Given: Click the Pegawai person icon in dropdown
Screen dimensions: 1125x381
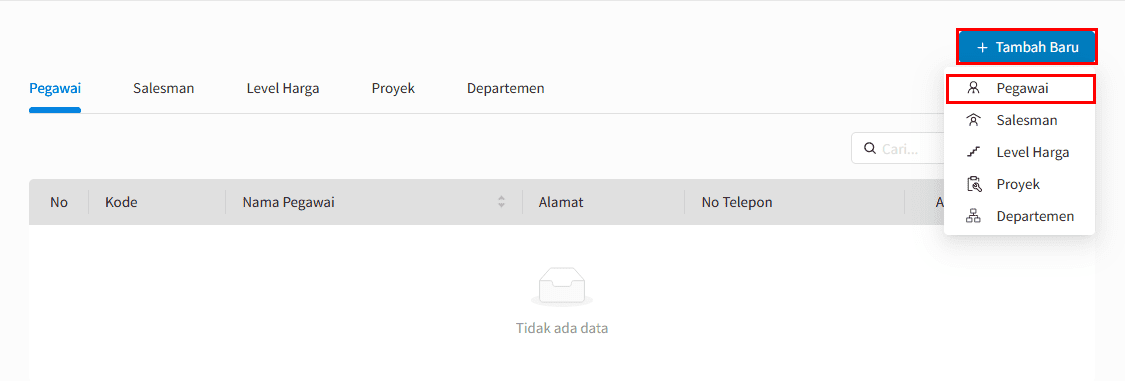Looking at the screenshot, I should (x=974, y=88).
